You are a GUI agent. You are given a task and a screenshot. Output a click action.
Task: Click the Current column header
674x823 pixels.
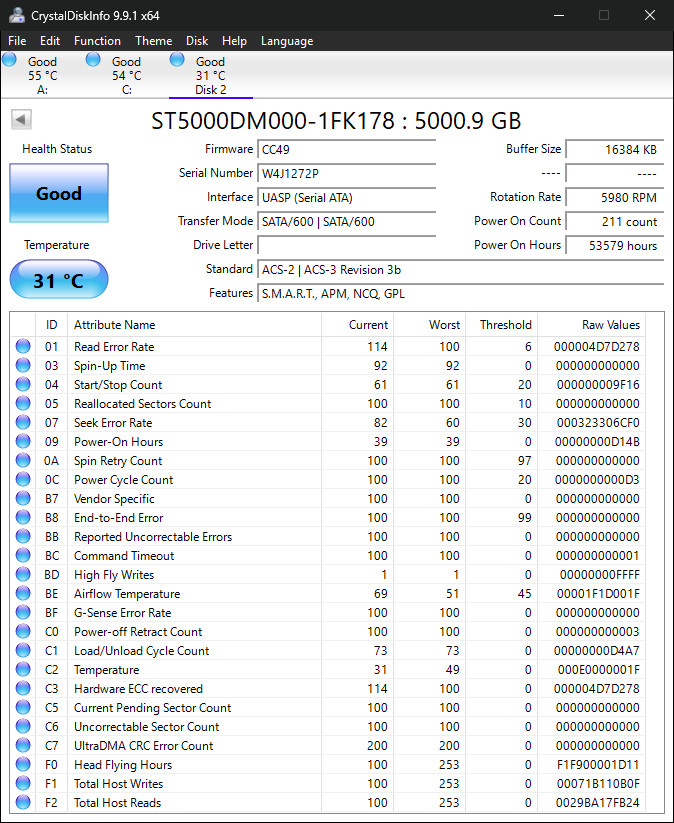[357, 325]
